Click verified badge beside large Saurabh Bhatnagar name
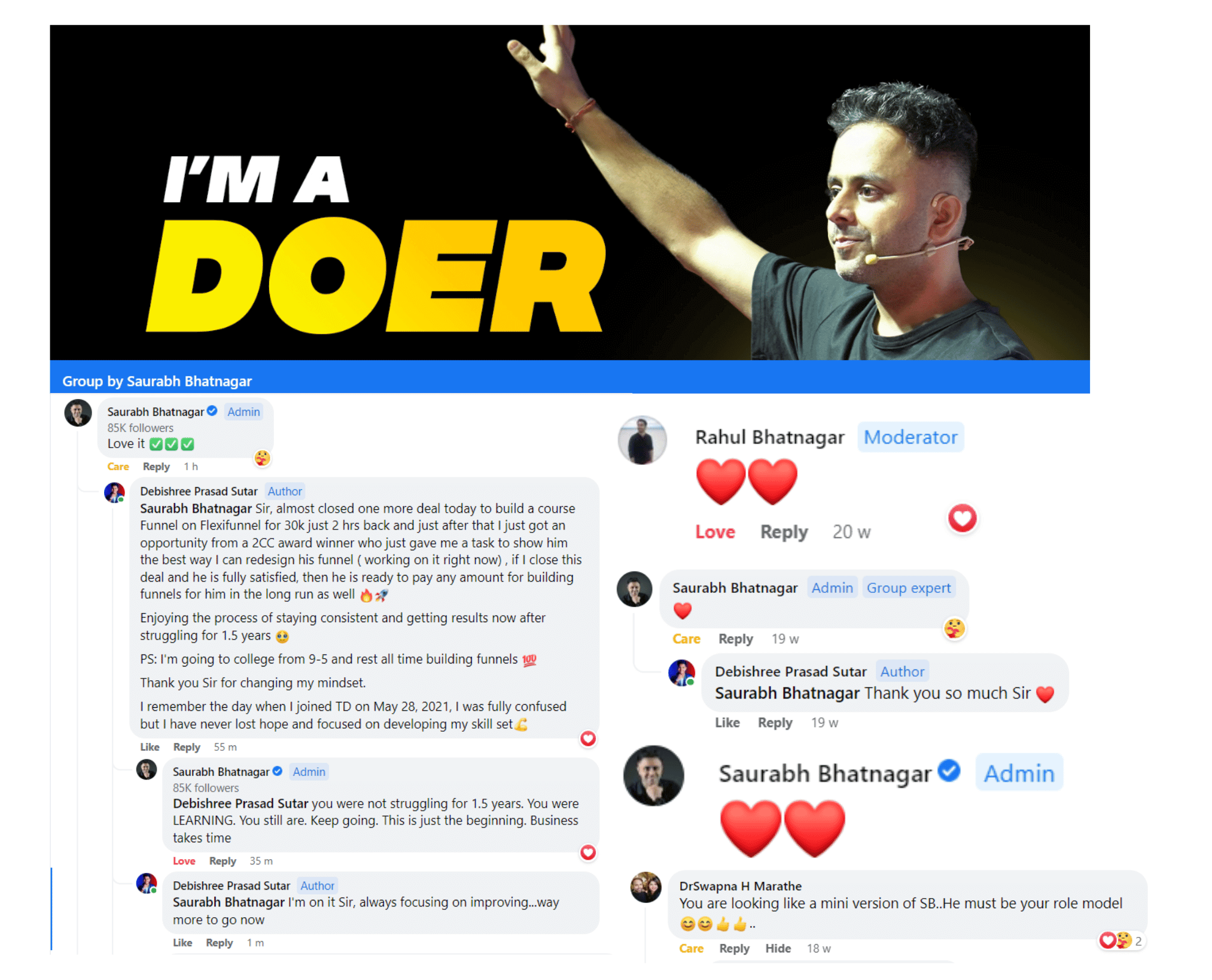 [x=949, y=770]
